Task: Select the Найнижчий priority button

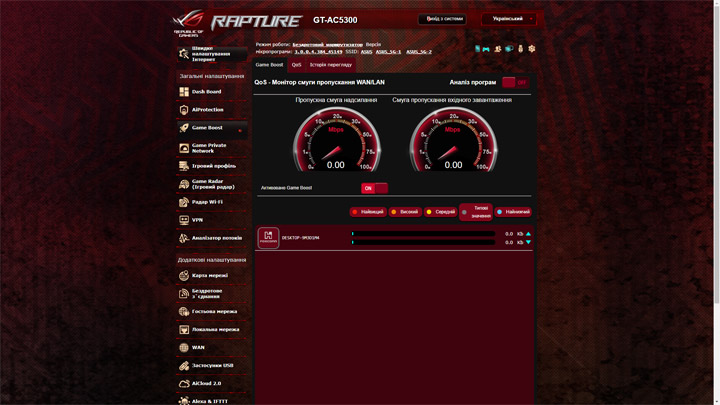Action: (513, 212)
